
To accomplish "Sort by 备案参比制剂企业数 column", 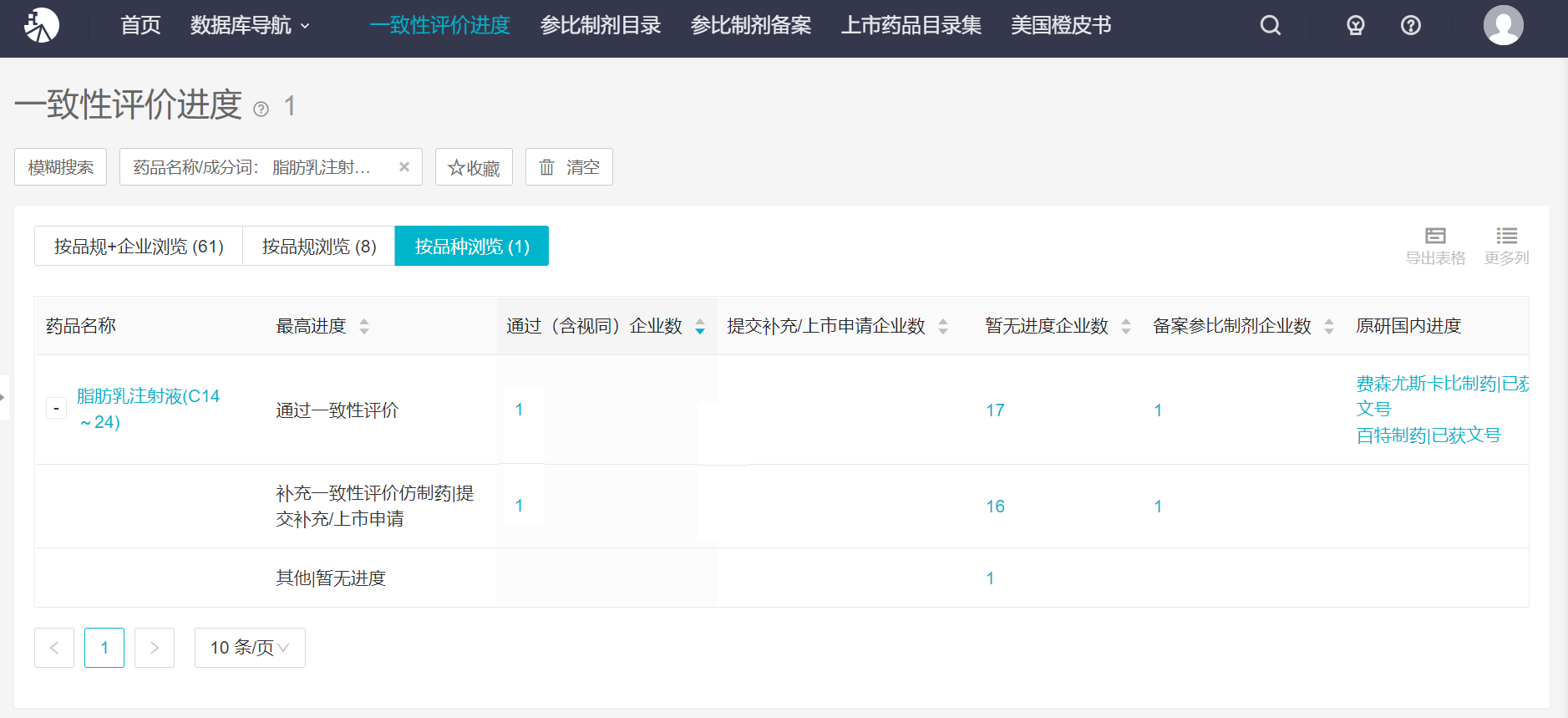I will coord(1329,326).
